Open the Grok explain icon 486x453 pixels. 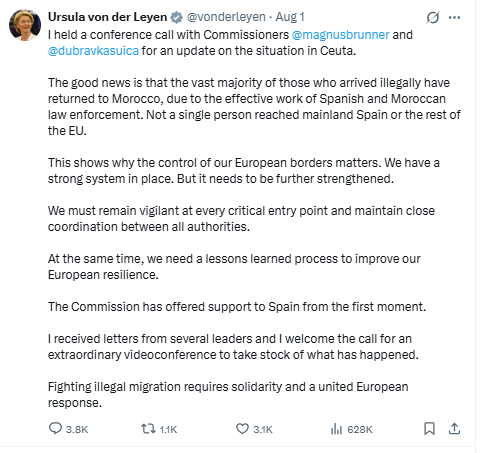click(x=433, y=17)
